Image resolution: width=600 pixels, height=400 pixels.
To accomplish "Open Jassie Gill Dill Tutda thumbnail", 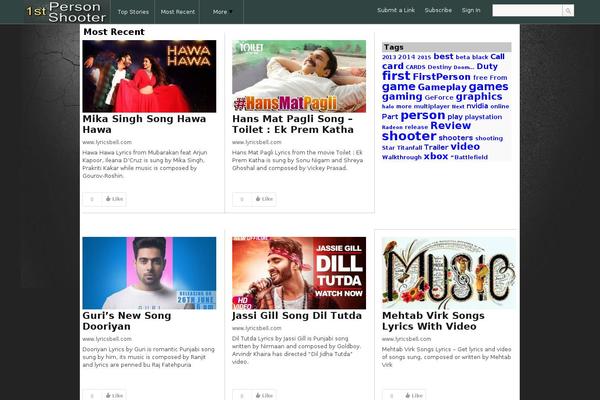I will 299,273.
